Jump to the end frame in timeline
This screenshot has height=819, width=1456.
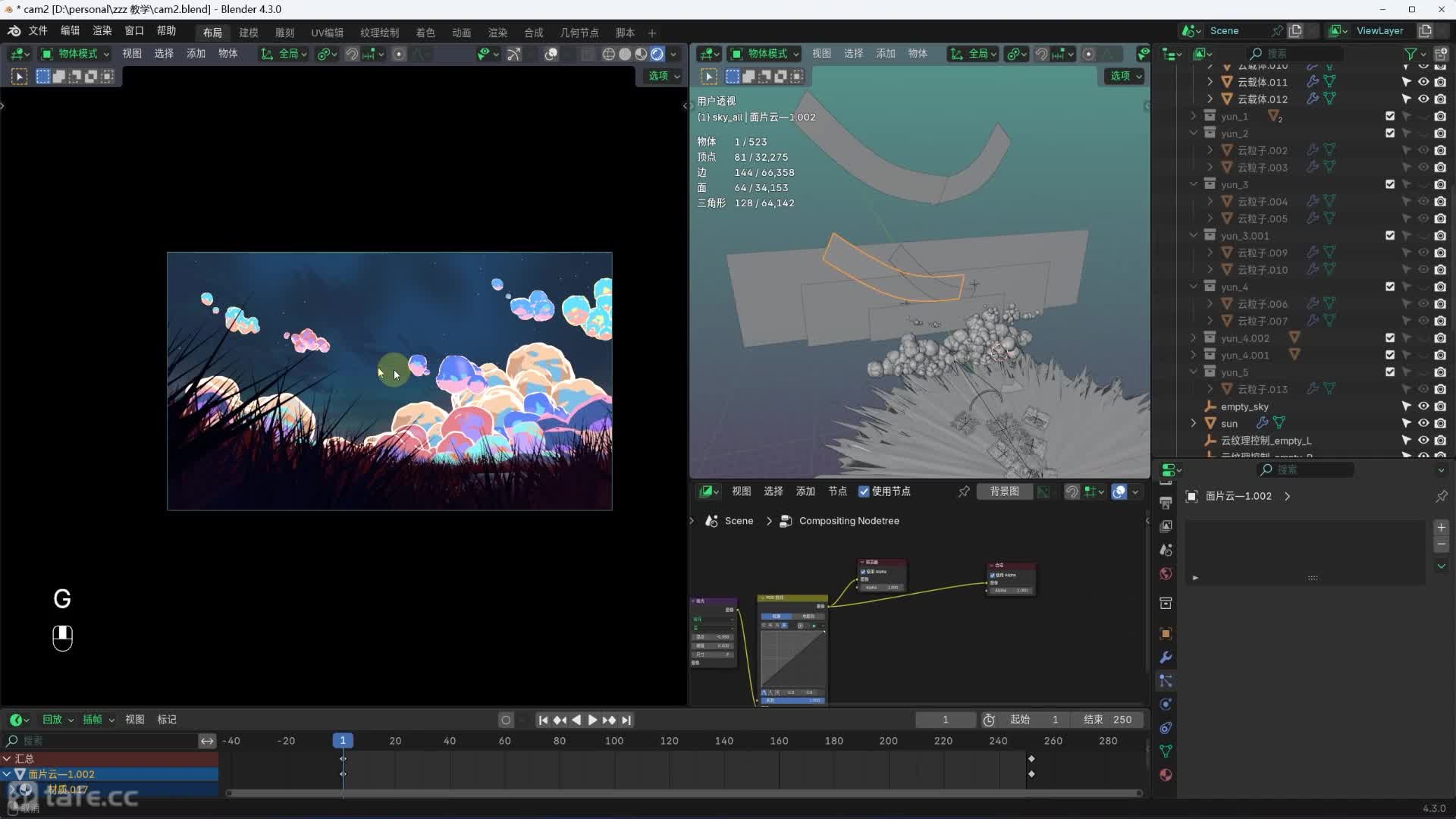(x=626, y=720)
